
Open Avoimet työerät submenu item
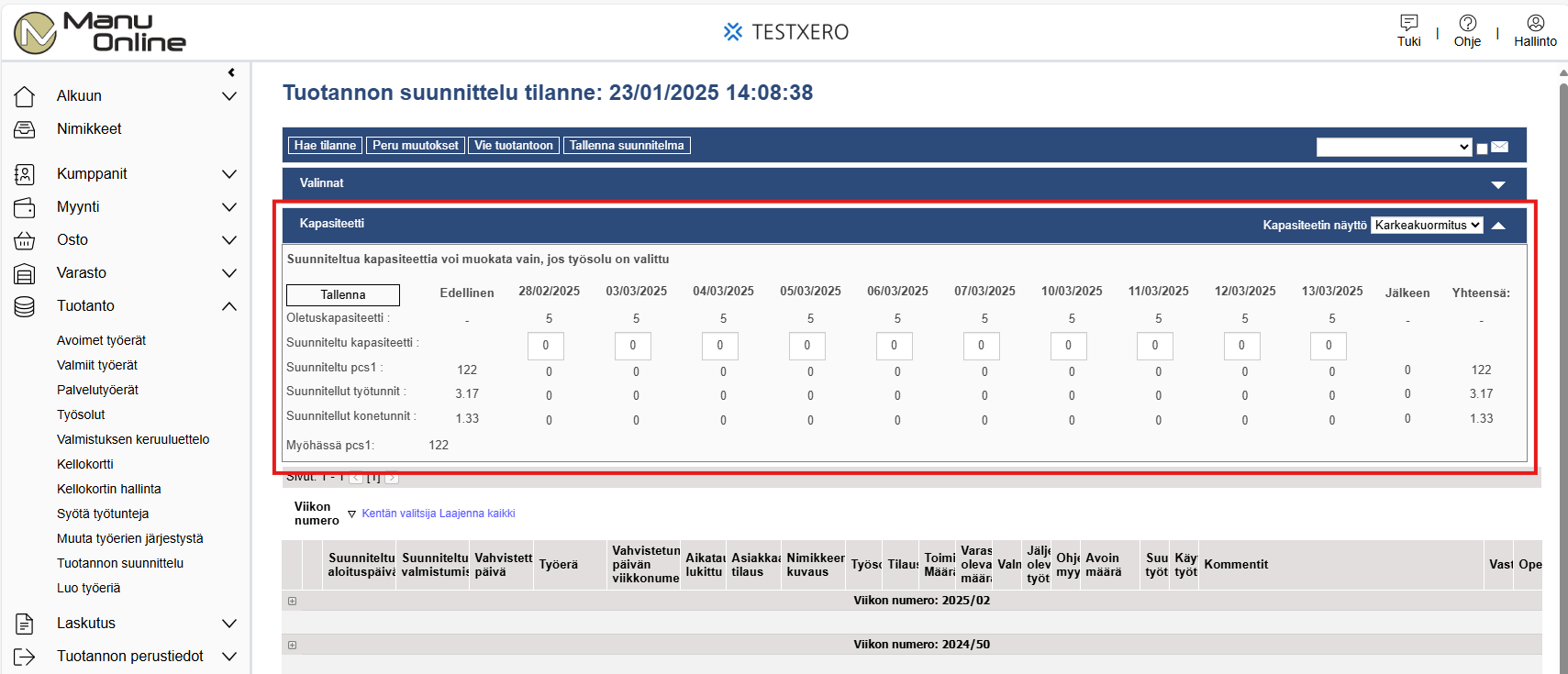101,340
